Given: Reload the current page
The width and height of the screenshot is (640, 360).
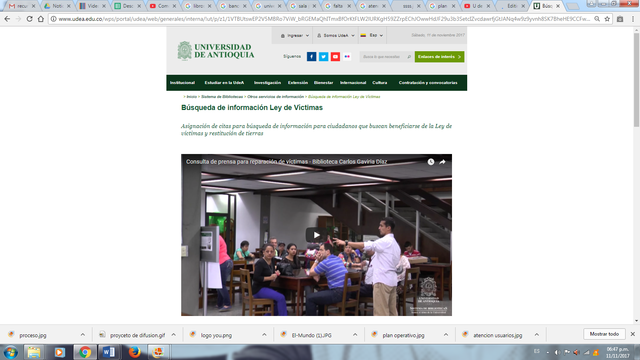Looking at the screenshot, I should [x=29, y=19].
